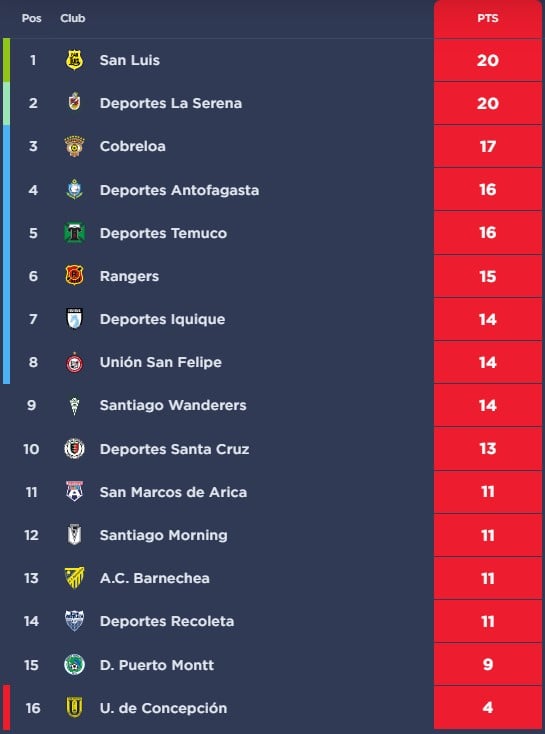The image size is (545, 734).
Task: Click the Rangers club badge
Action: click(74, 276)
